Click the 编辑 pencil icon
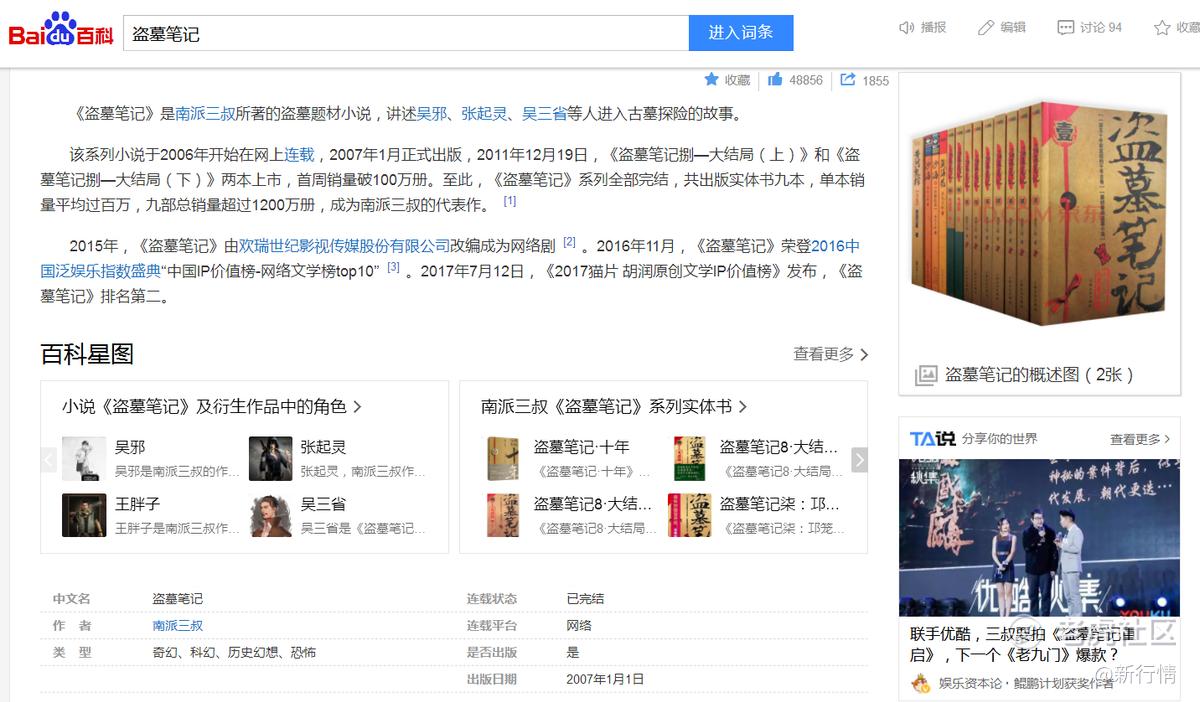The height and width of the screenshot is (702, 1200). [x=986, y=27]
